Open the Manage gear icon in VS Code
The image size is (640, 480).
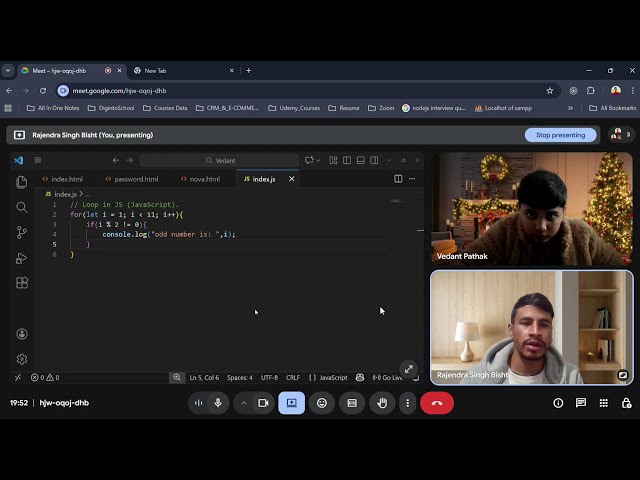pyautogui.click(x=22, y=359)
